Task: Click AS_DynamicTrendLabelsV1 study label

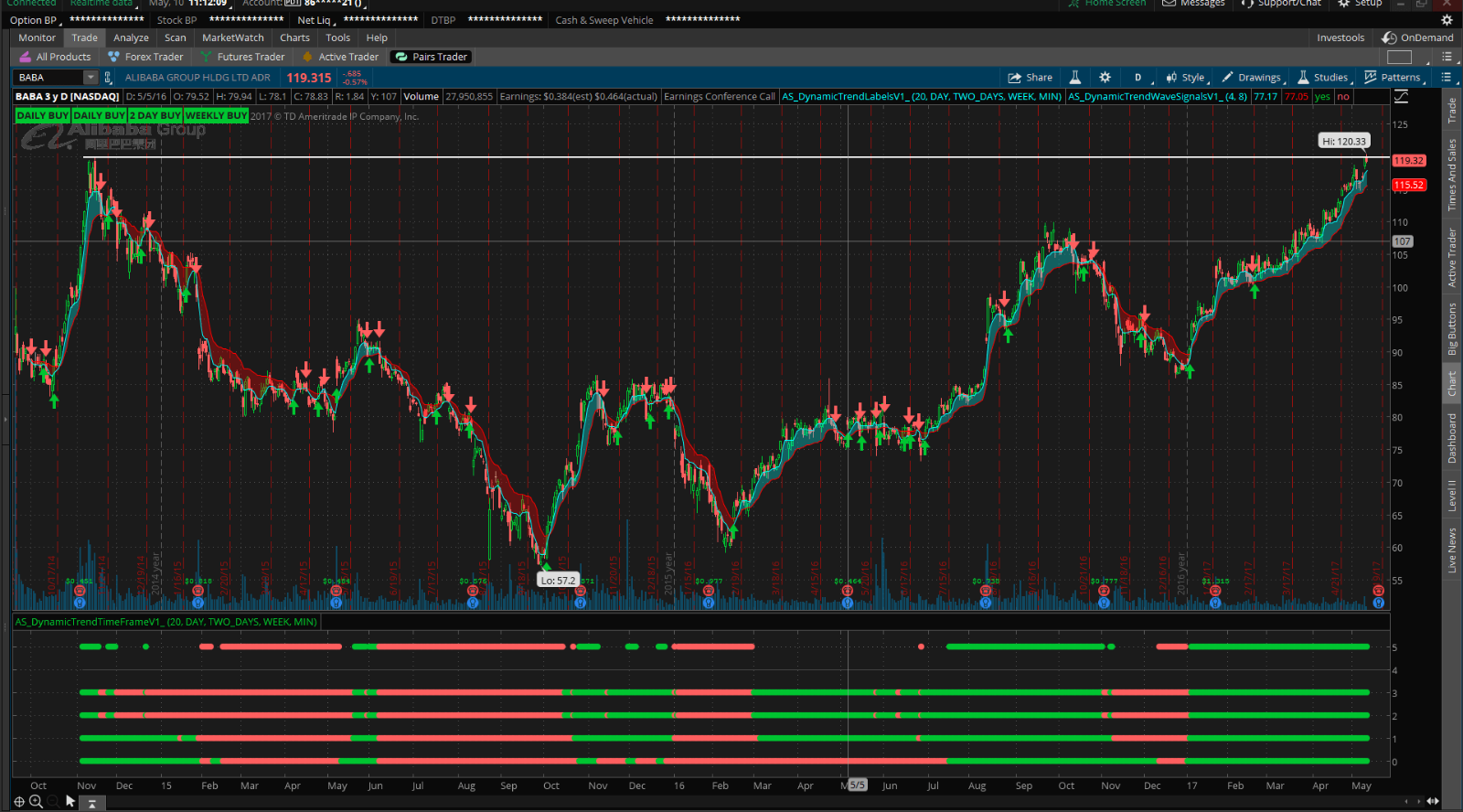Action: pos(922,96)
